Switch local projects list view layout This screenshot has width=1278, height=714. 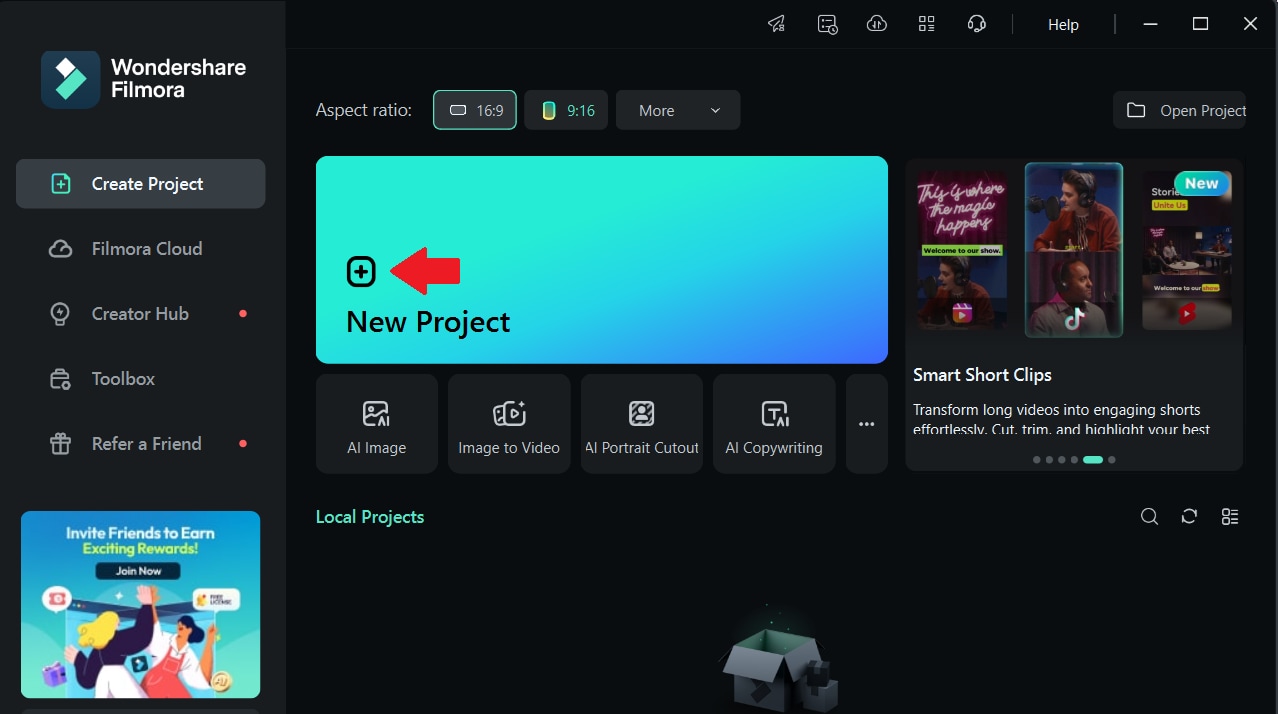[x=1230, y=517]
